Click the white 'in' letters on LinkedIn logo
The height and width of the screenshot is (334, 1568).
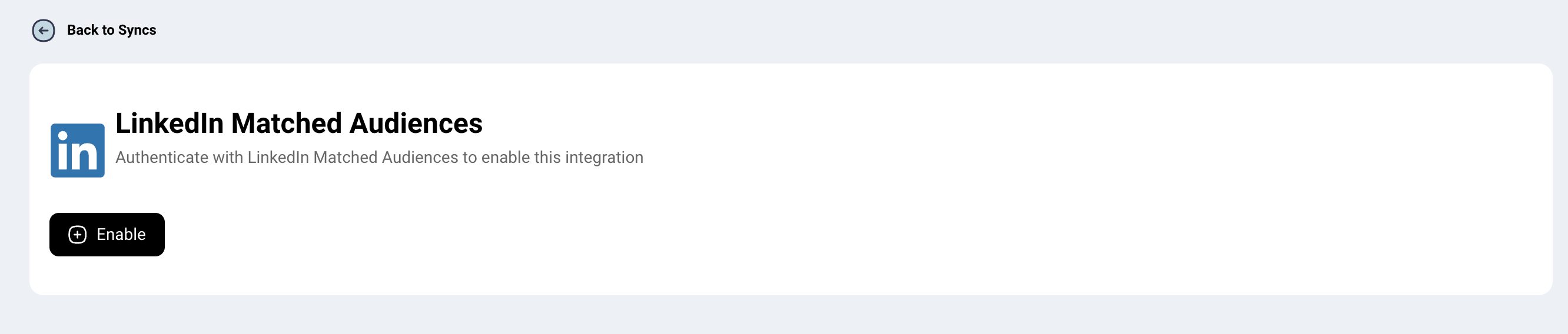pos(77,152)
